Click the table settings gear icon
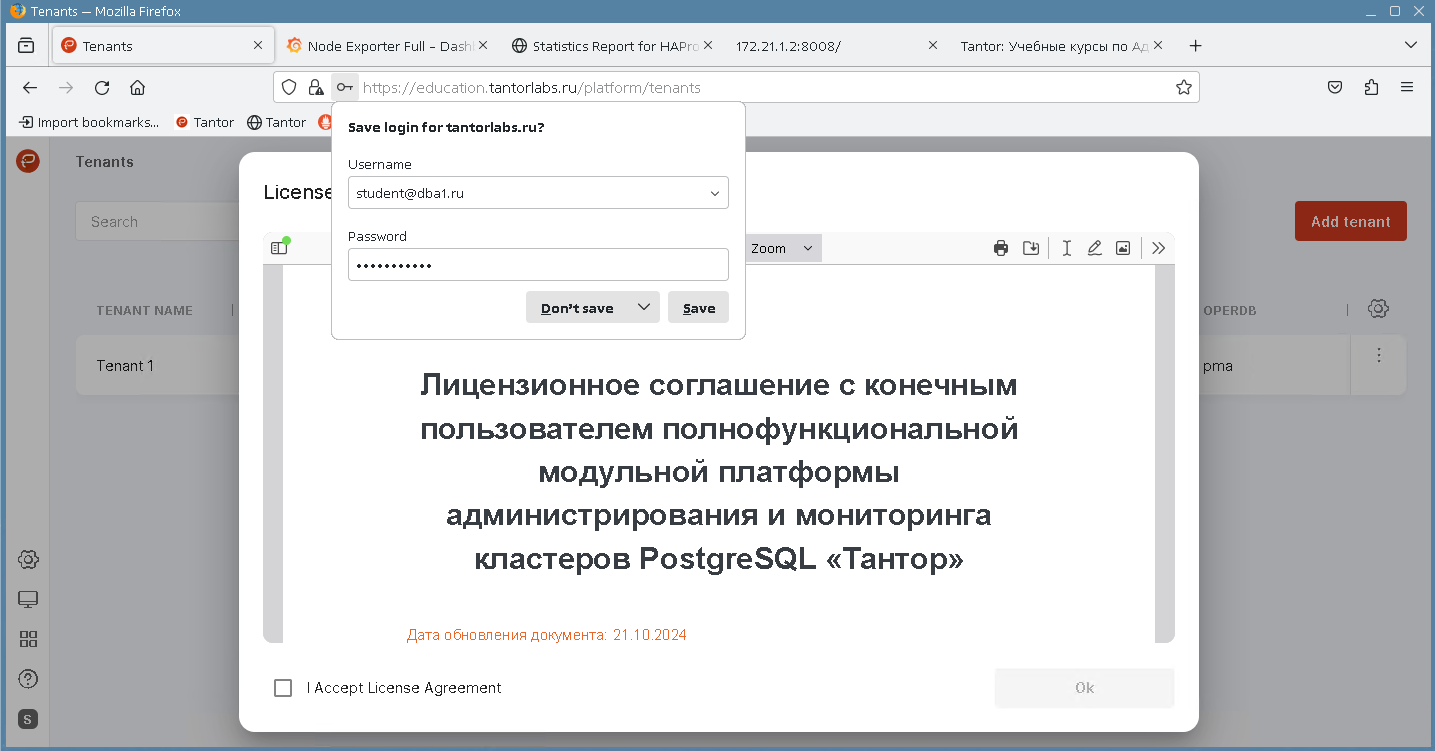This screenshot has width=1435, height=751. pos(1378,309)
